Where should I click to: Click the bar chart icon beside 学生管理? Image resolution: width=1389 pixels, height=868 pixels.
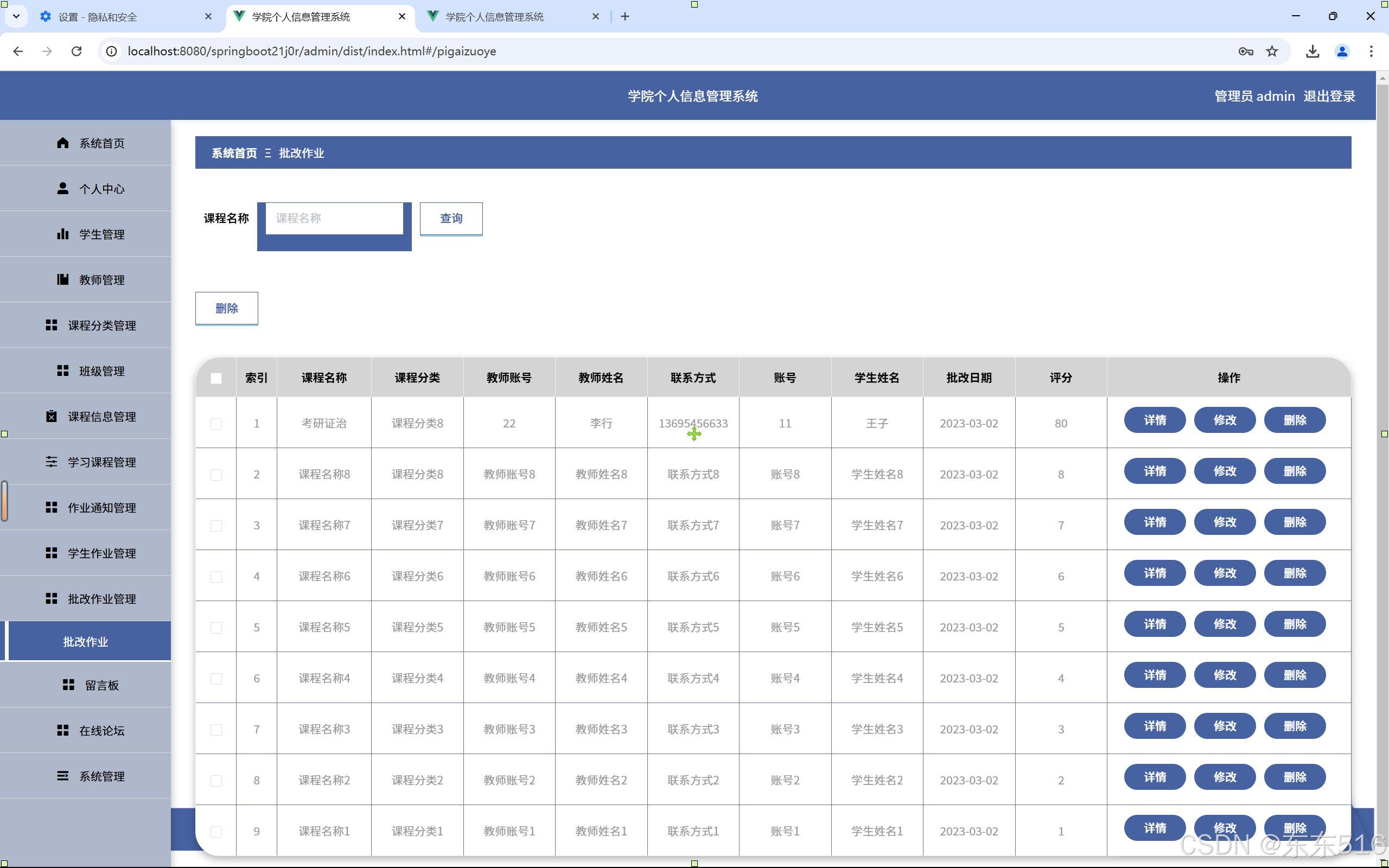point(62,234)
